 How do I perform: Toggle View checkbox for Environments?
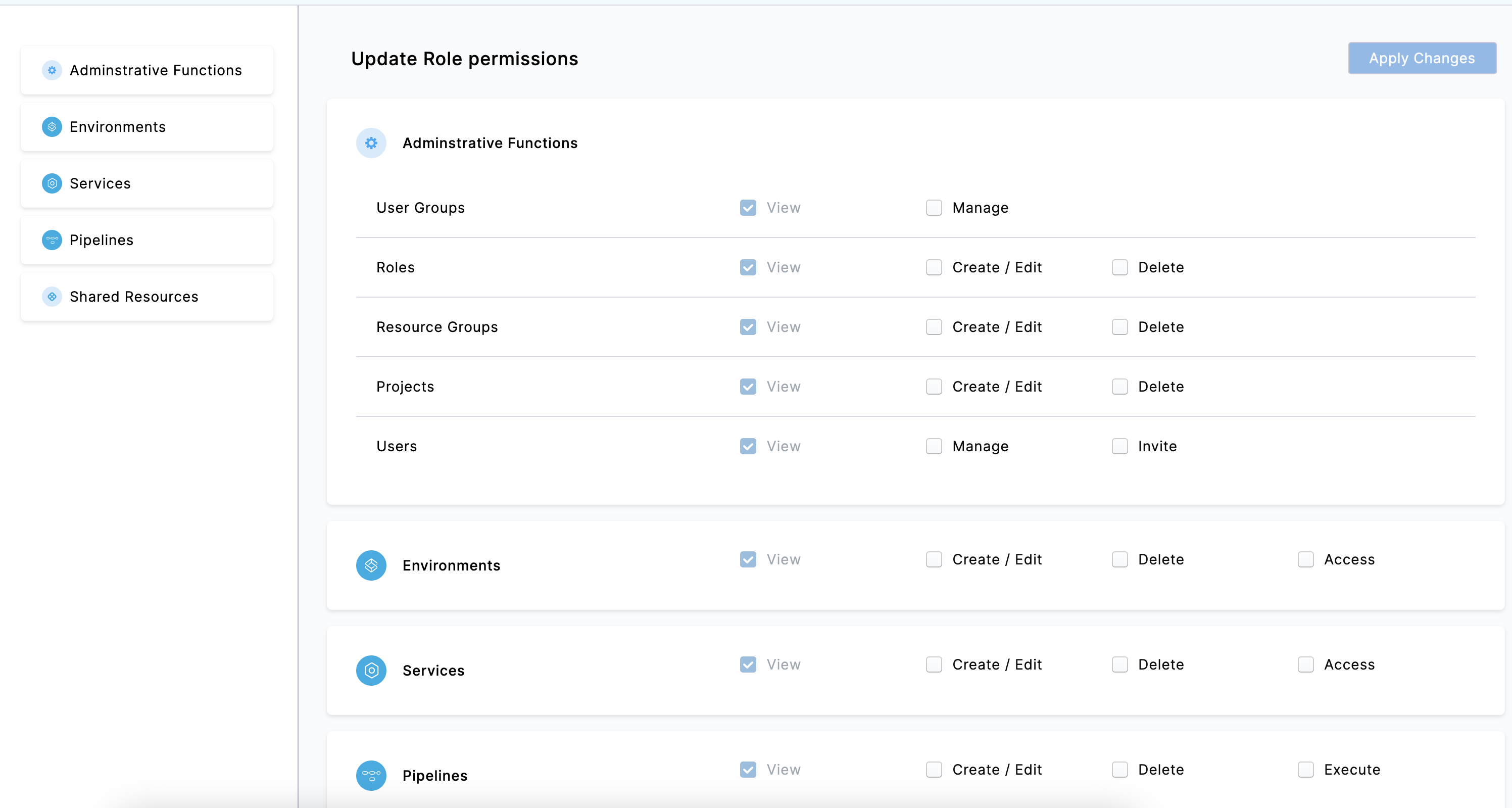[x=748, y=559]
